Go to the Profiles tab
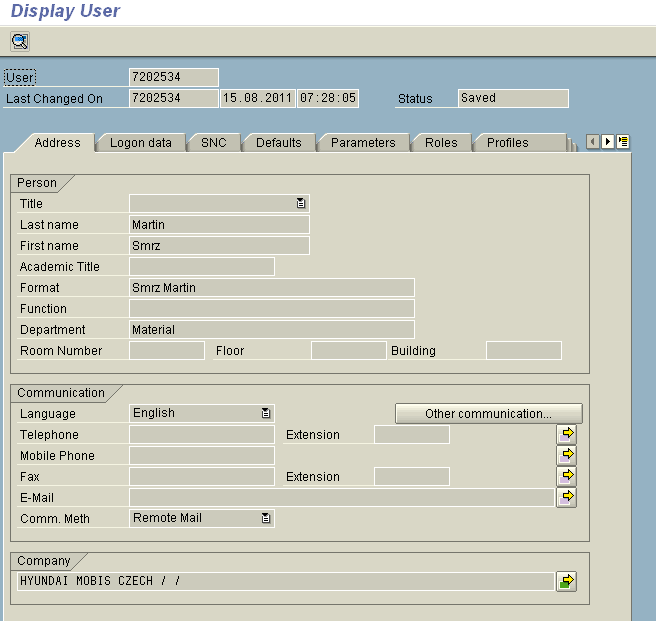 (508, 143)
